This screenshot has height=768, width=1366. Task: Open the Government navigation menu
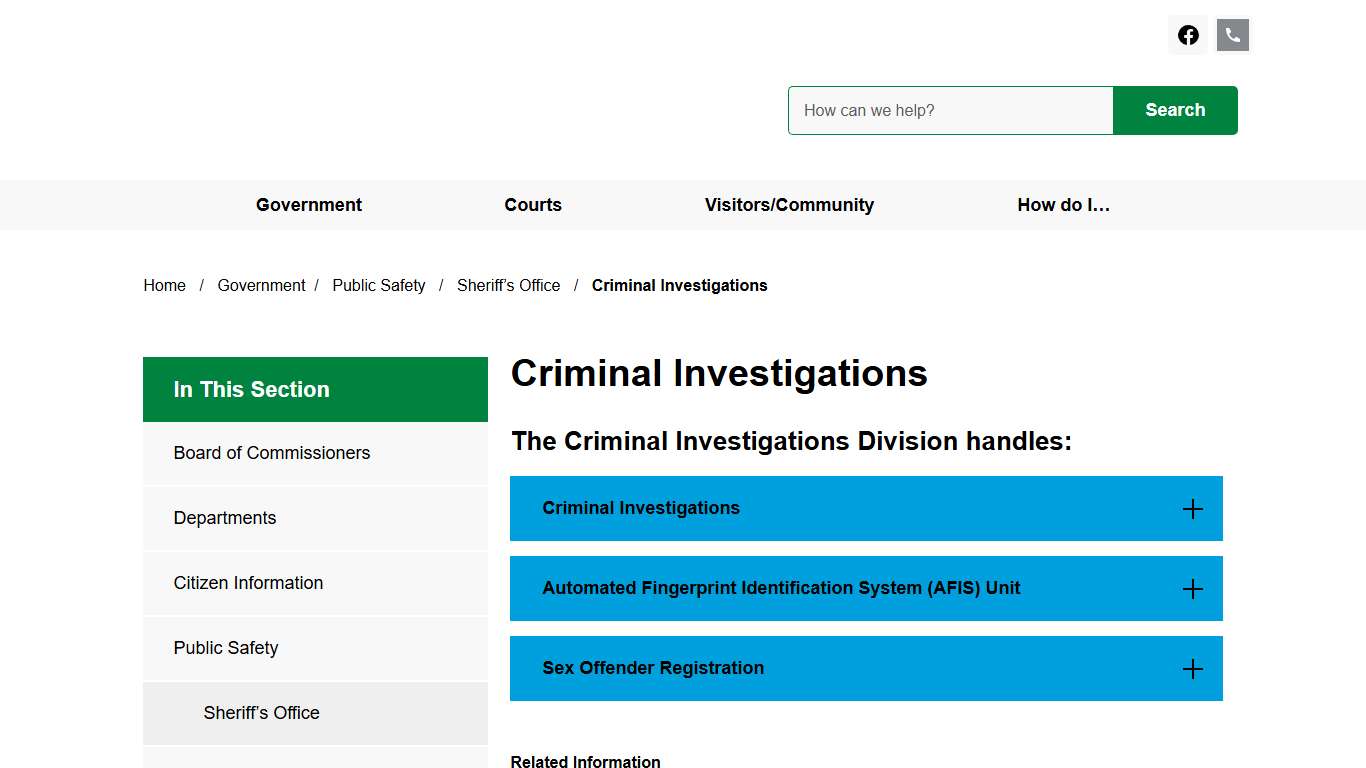point(308,205)
